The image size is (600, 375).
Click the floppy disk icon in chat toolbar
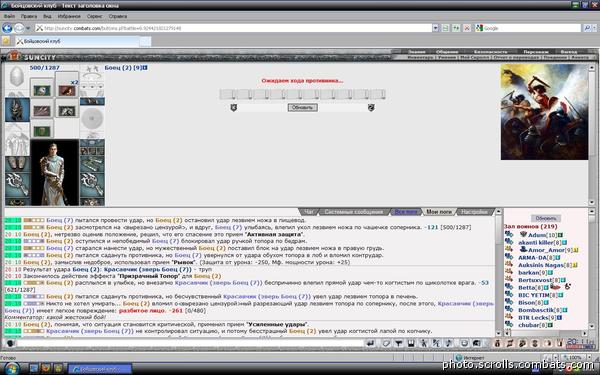[x=411, y=343]
